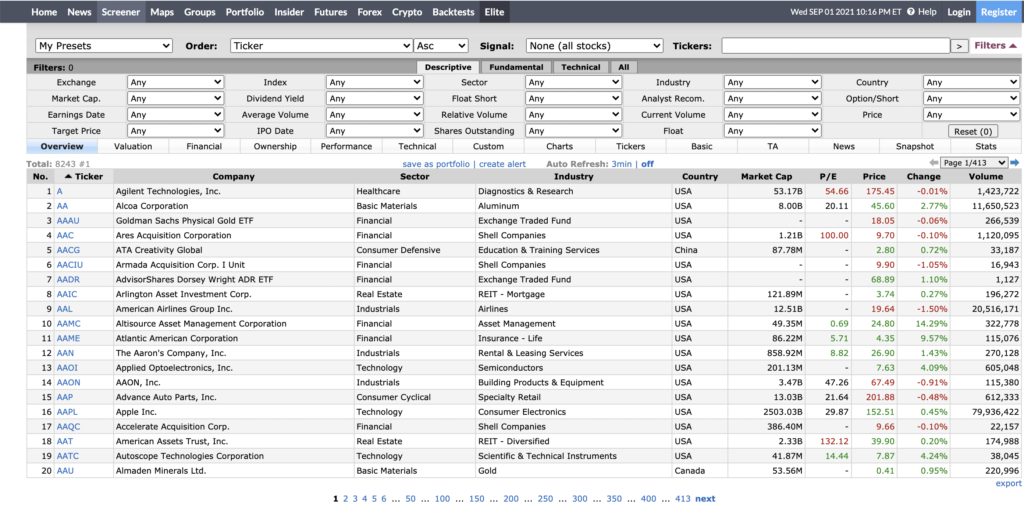
Task: Open the AAPL ticker link
Action: pyautogui.click(x=67, y=412)
